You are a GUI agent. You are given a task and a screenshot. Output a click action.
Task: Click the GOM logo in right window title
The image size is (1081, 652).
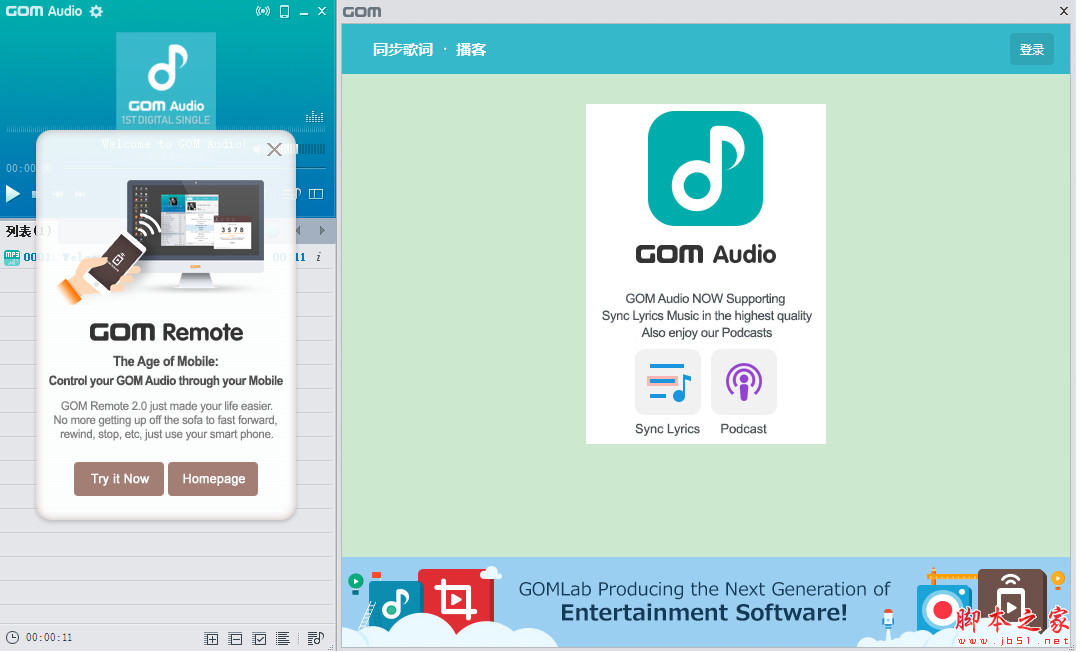coord(362,12)
